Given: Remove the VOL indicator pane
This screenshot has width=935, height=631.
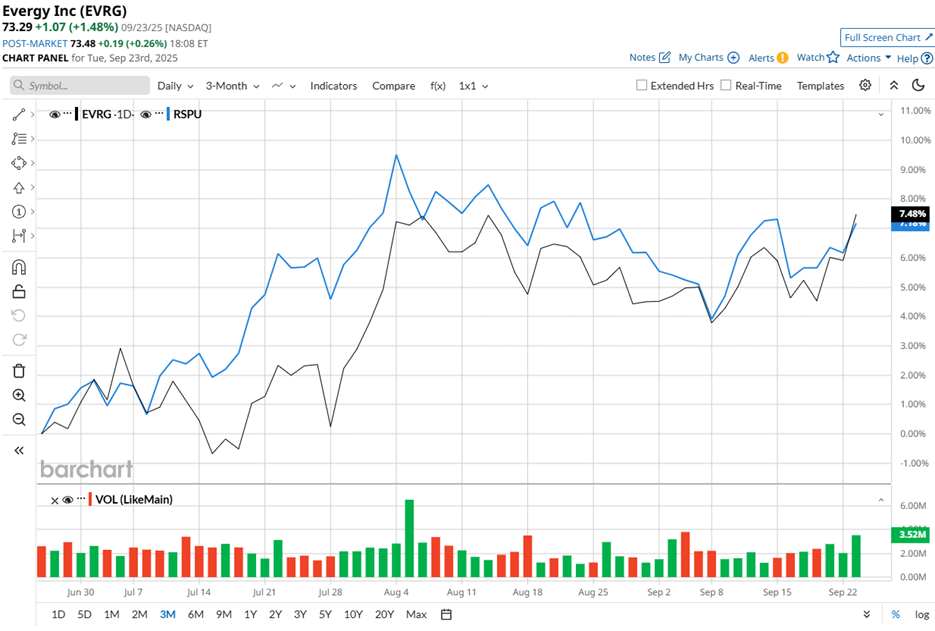Looking at the screenshot, I should [54, 500].
